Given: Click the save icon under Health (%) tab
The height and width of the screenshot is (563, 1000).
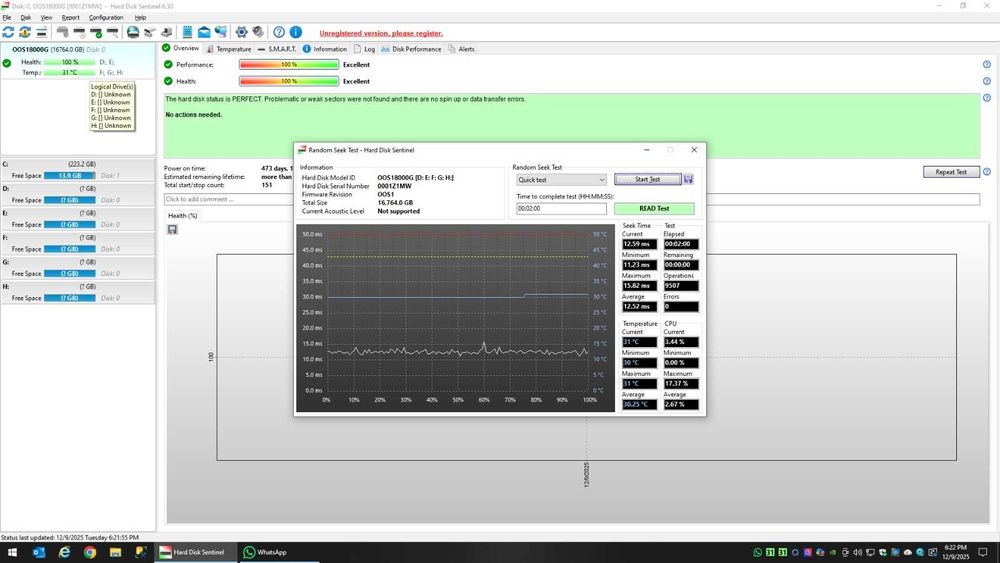Looking at the screenshot, I should [x=172, y=230].
